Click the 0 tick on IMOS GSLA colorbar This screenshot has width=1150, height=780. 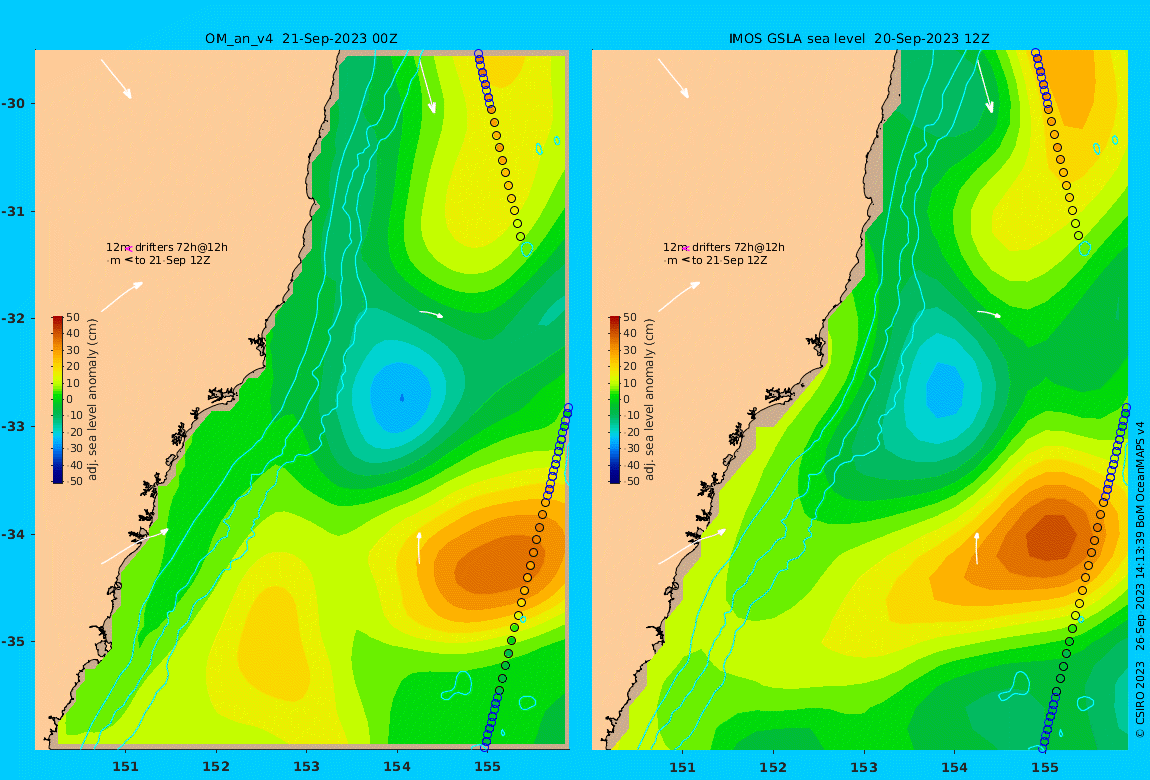coord(626,400)
